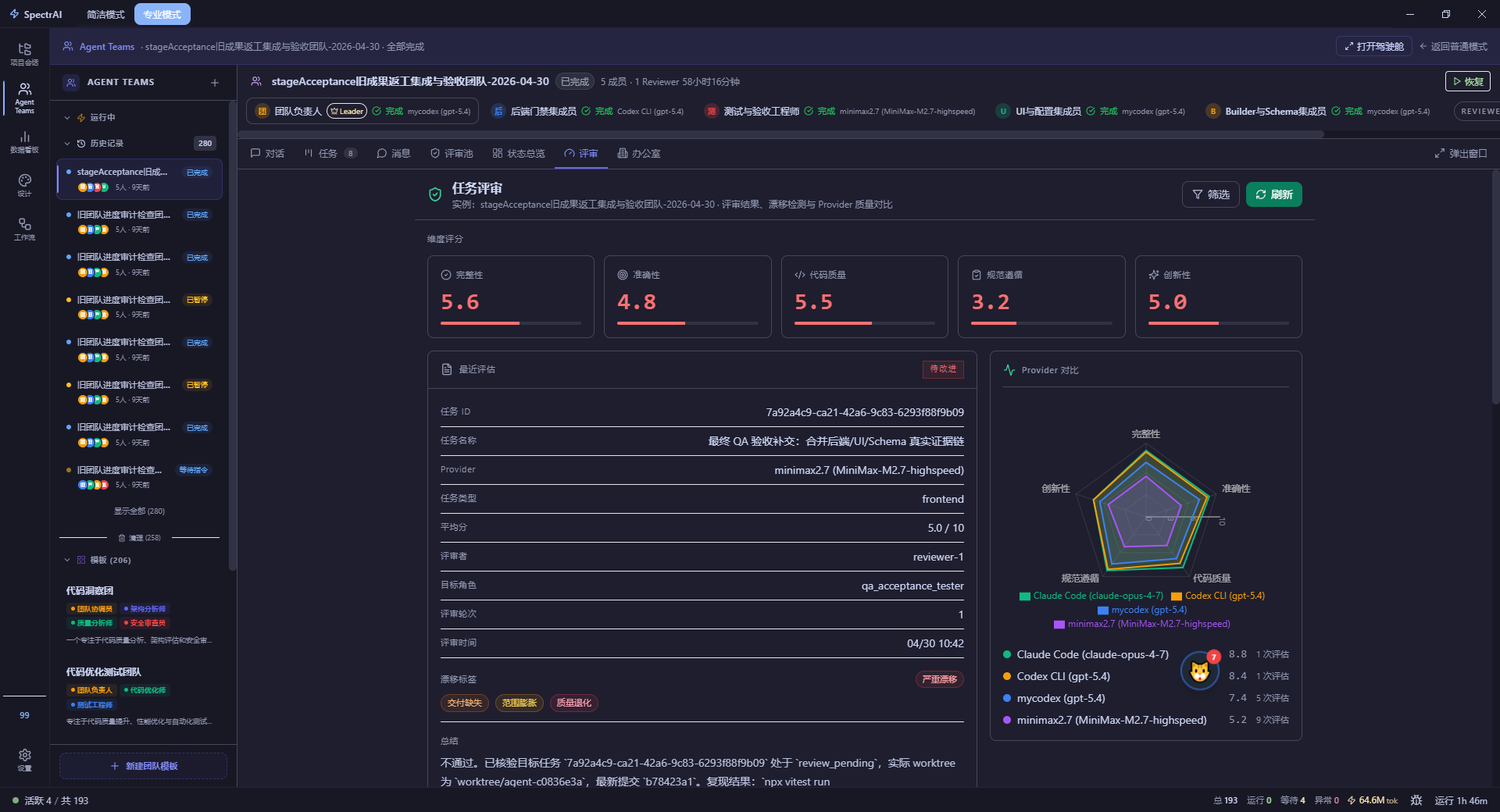Click the 完整性 5.6 score bar
The height and width of the screenshot is (812, 1500).
pyautogui.click(x=511, y=322)
